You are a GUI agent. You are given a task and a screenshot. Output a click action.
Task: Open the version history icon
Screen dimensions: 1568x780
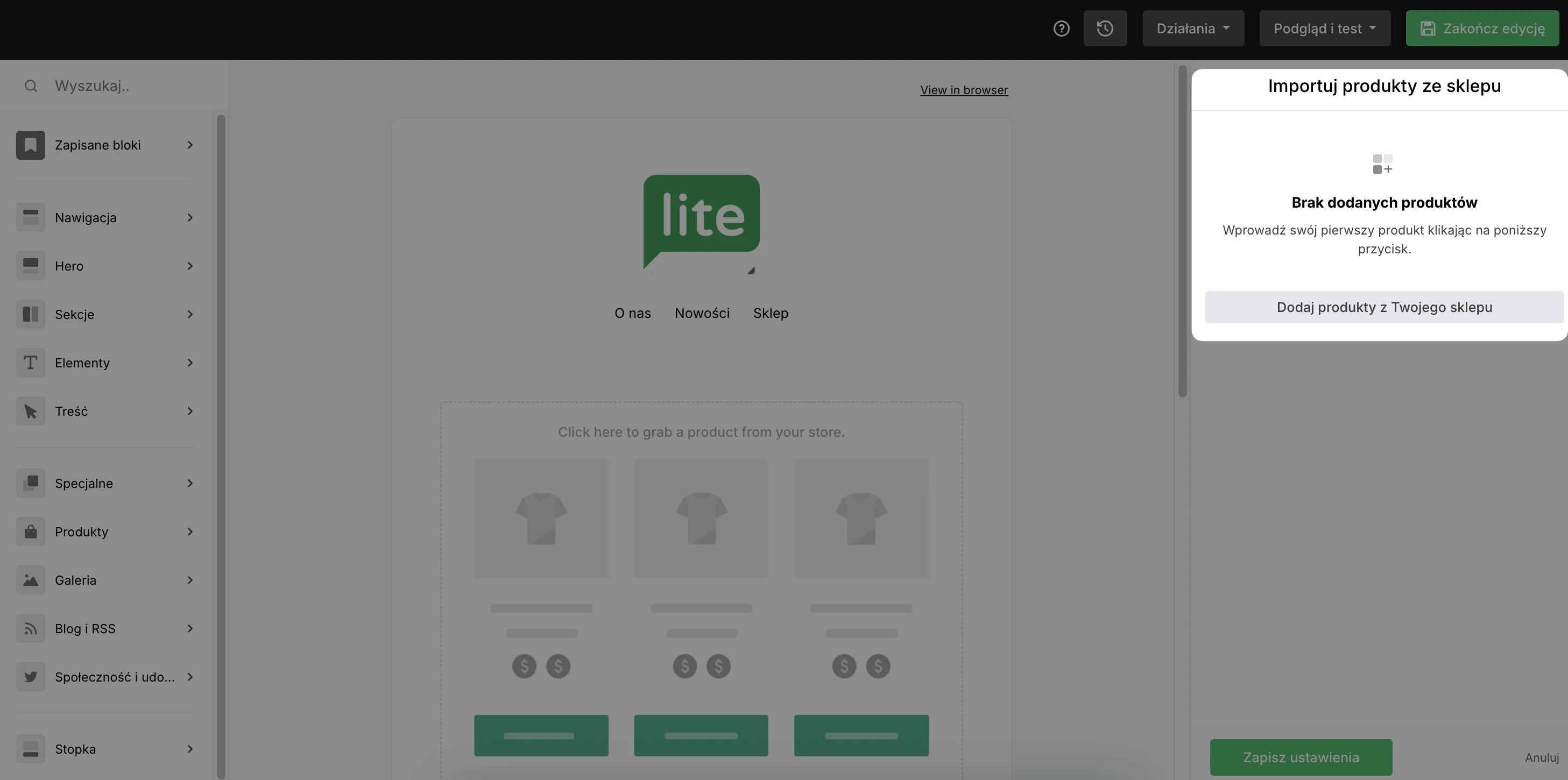(x=1105, y=29)
